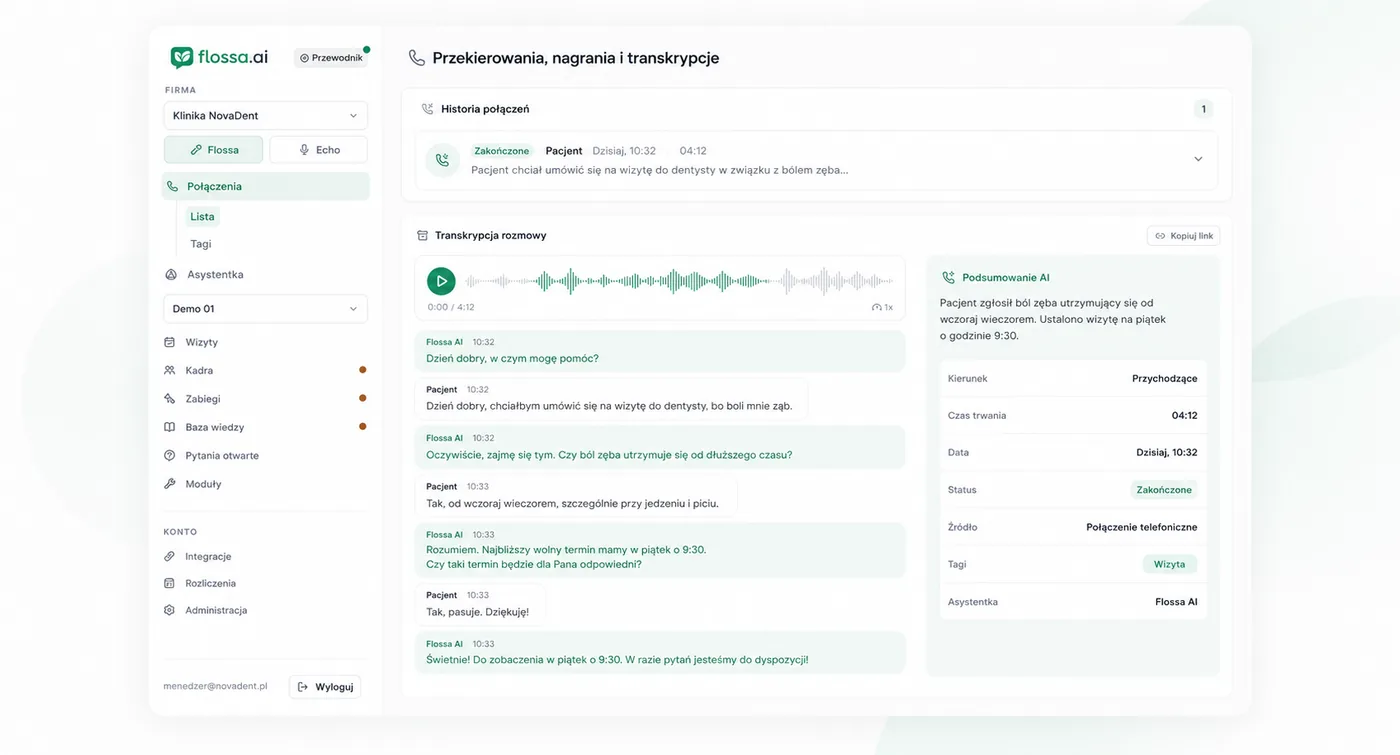Switch to the Echo mode toggle
The height and width of the screenshot is (755, 1400).
tap(318, 150)
